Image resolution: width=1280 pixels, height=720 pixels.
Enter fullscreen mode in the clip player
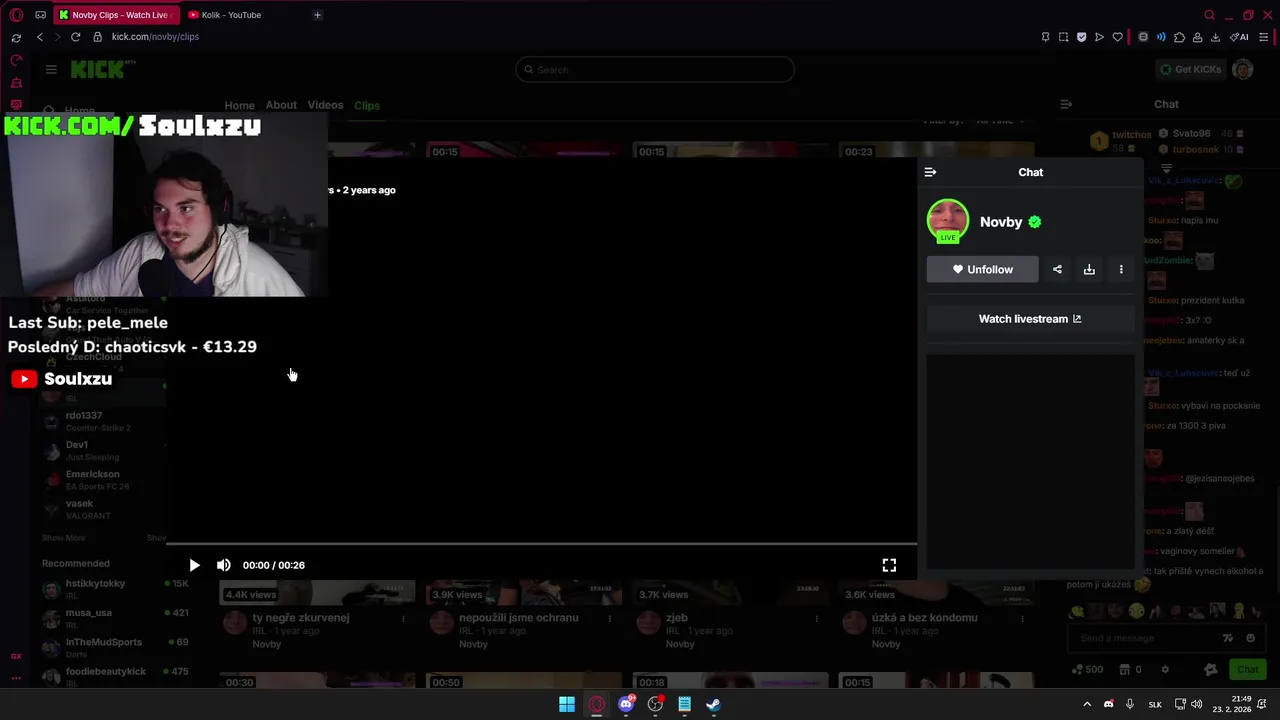click(x=889, y=565)
